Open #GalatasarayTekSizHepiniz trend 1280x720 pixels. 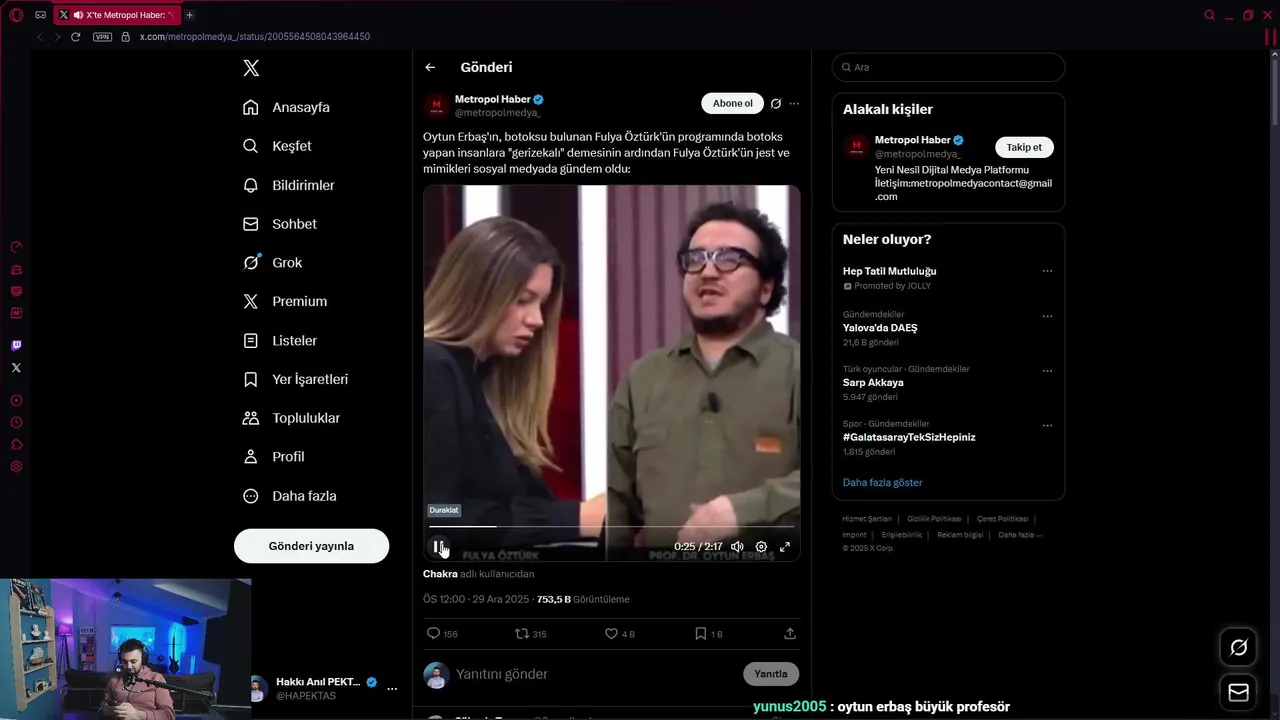(909, 437)
